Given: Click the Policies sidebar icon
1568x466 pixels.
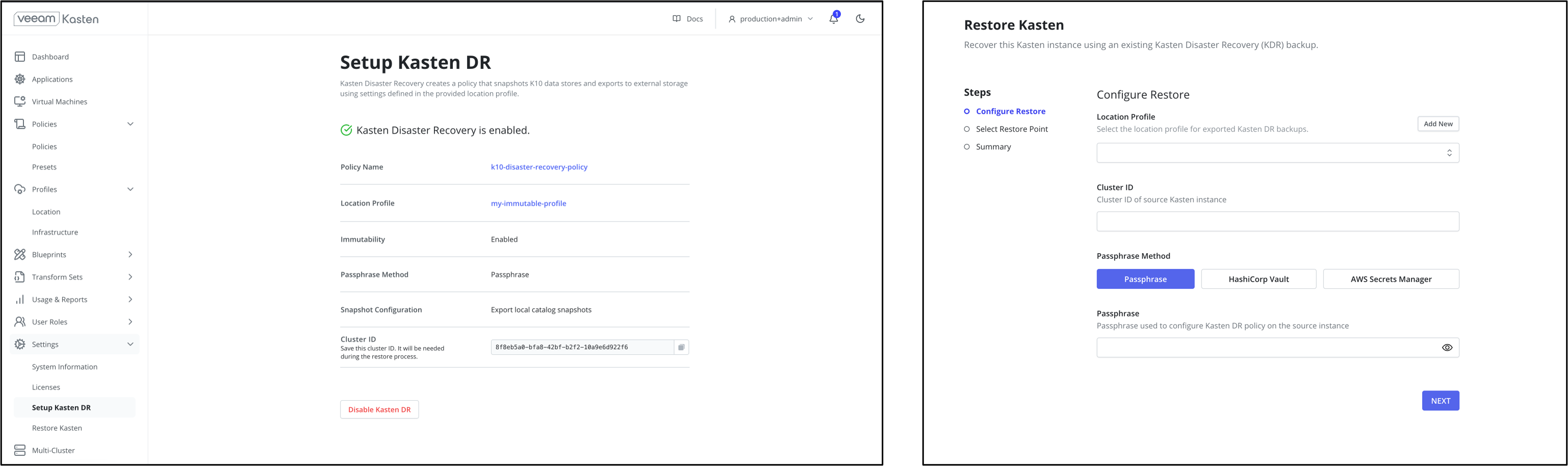Looking at the screenshot, I should click(x=20, y=124).
